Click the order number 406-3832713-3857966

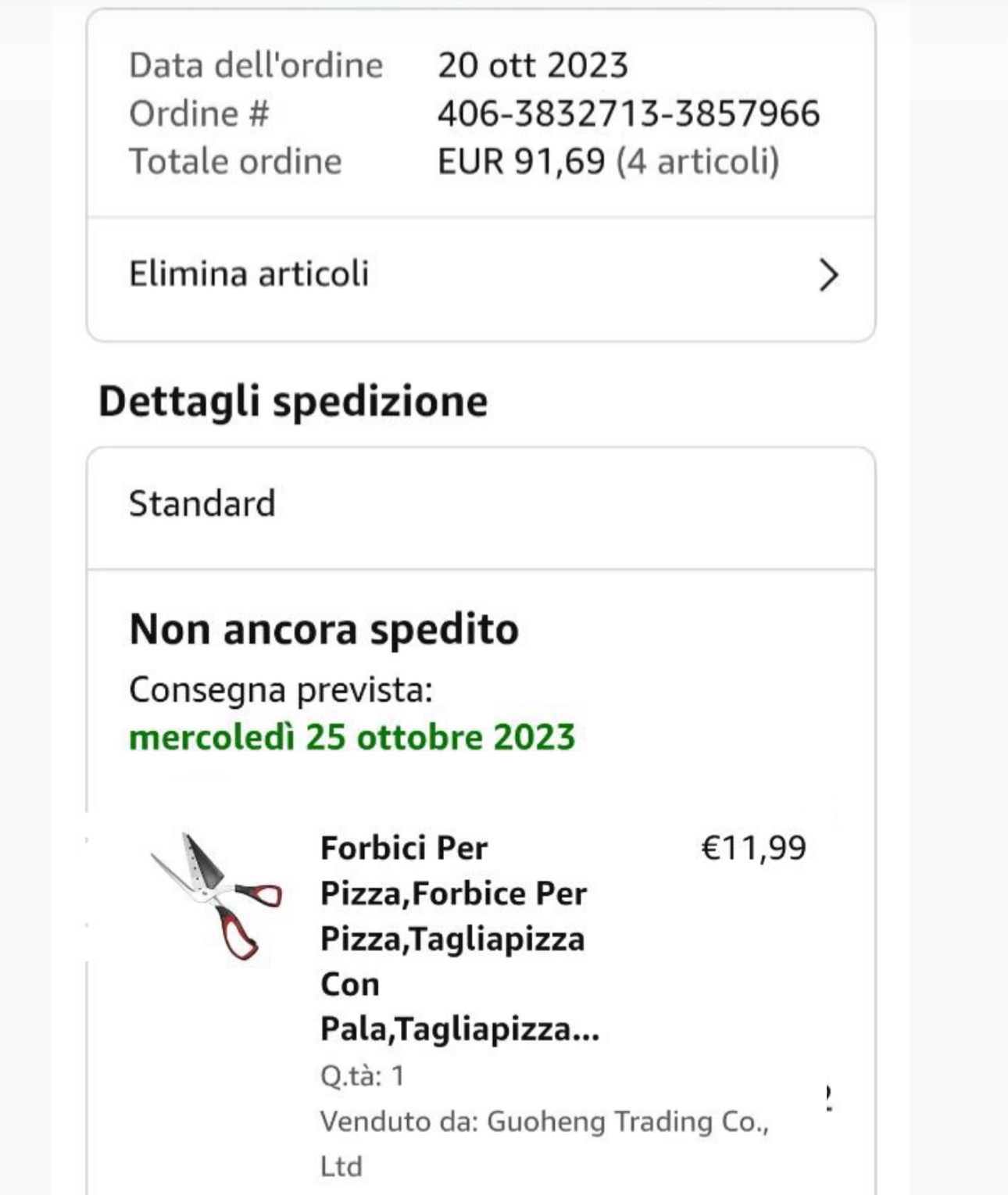coord(628,114)
